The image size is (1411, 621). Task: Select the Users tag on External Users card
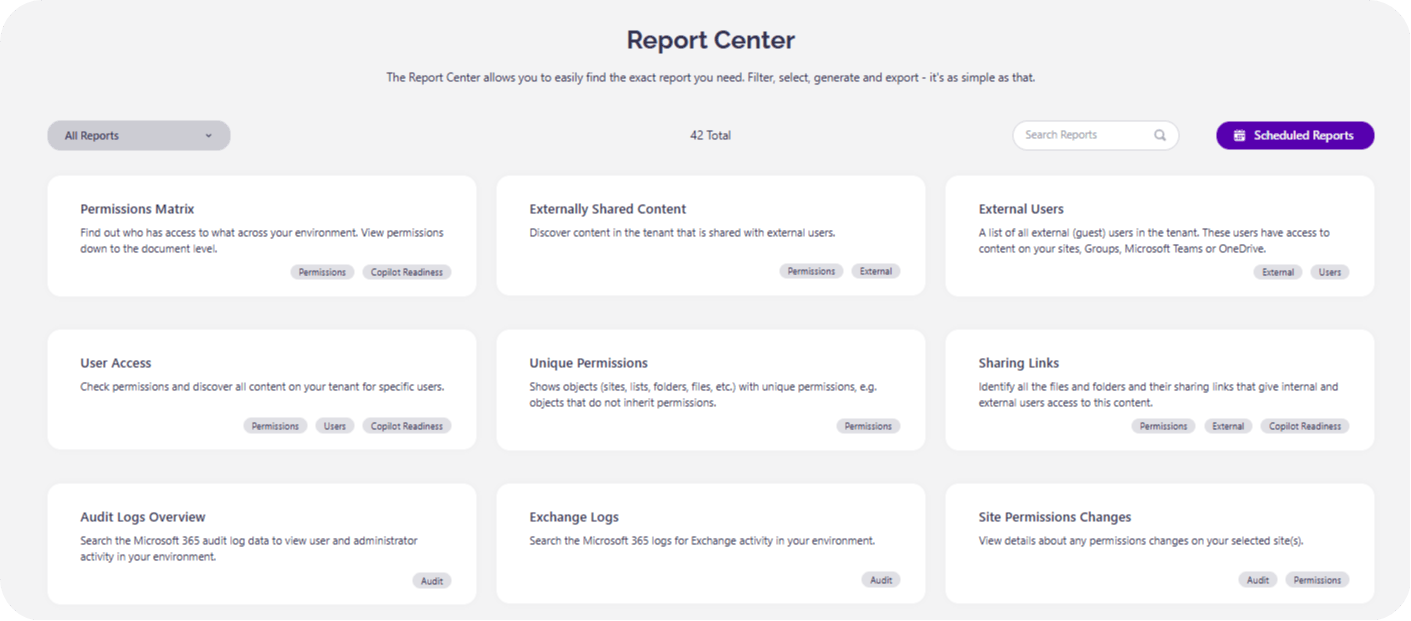click(x=1329, y=271)
